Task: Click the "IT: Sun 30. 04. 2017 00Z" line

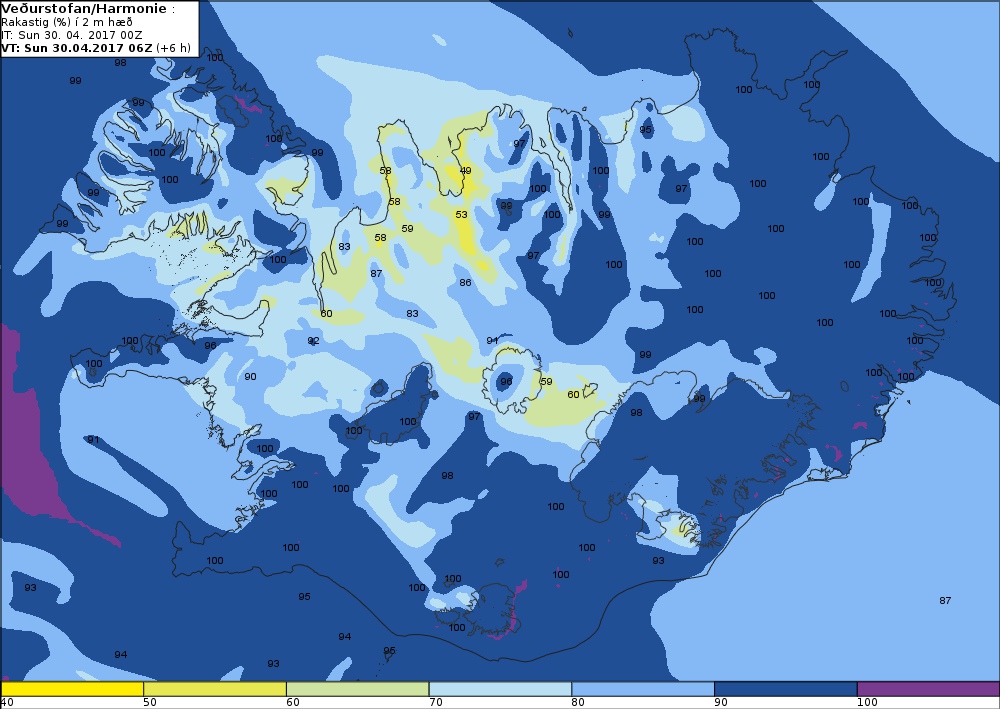Action: point(71,35)
